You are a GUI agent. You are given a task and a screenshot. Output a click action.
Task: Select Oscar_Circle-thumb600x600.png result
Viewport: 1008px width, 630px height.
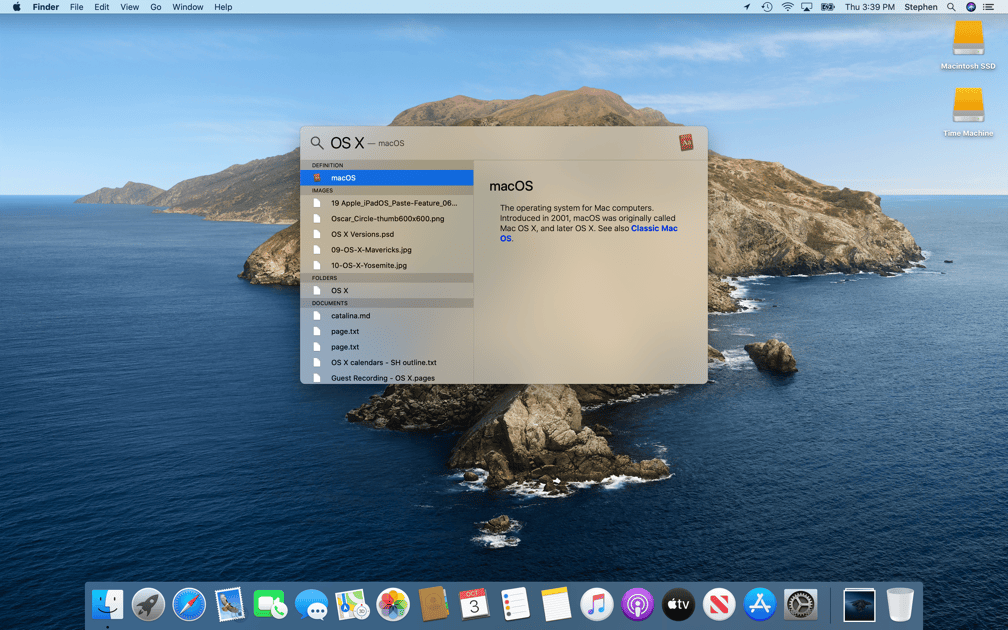pyautogui.click(x=387, y=219)
